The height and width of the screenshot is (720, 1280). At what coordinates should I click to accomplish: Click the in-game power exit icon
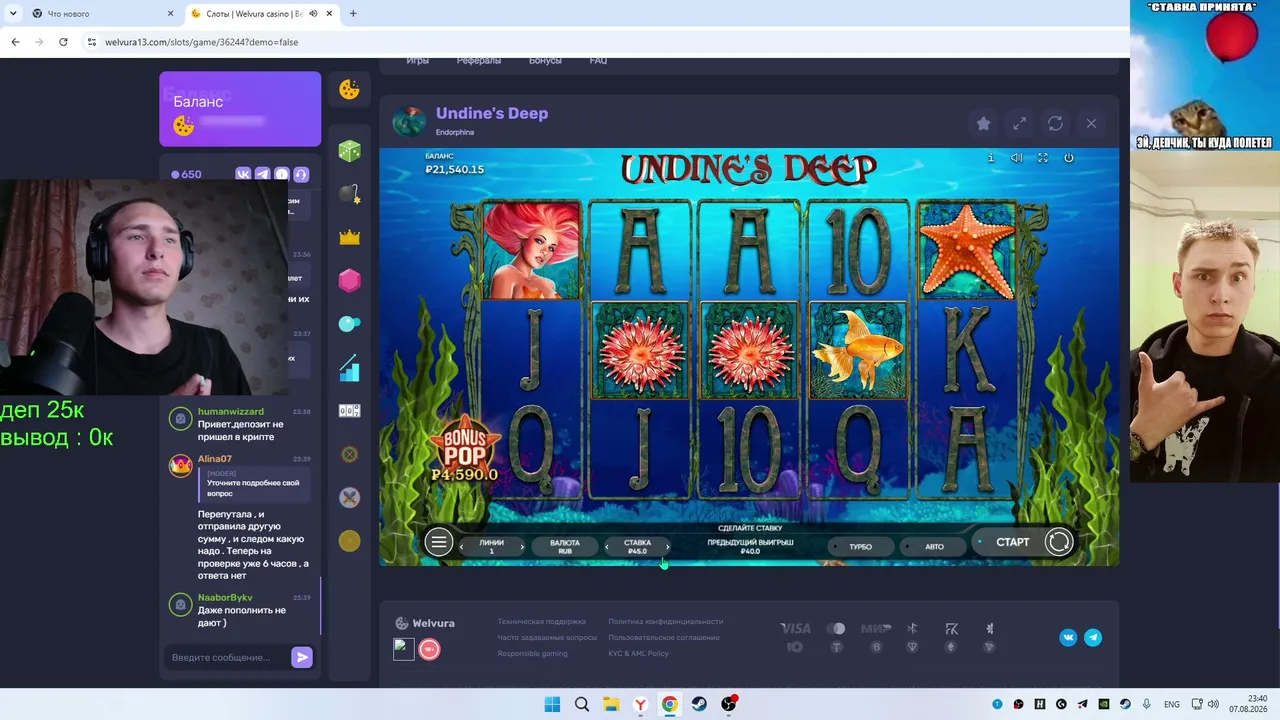click(x=1068, y=158)
